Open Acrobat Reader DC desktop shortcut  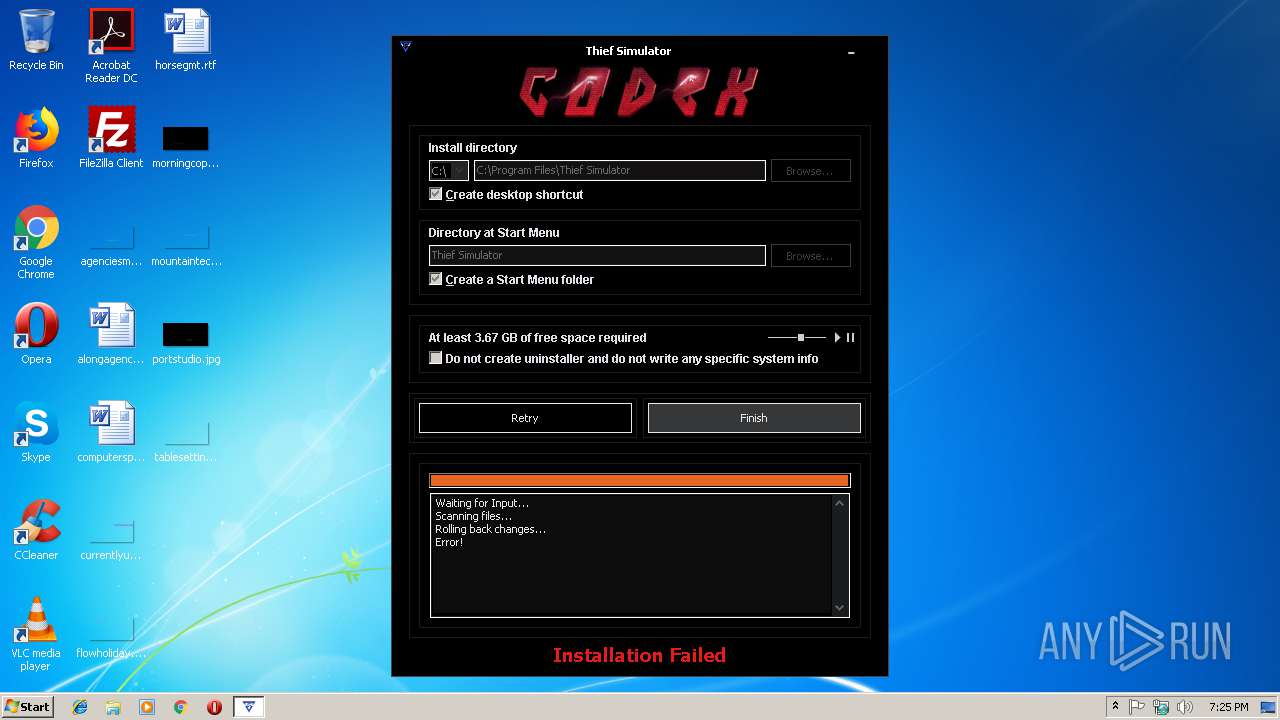pyautogui.click(x=111, y=46)
